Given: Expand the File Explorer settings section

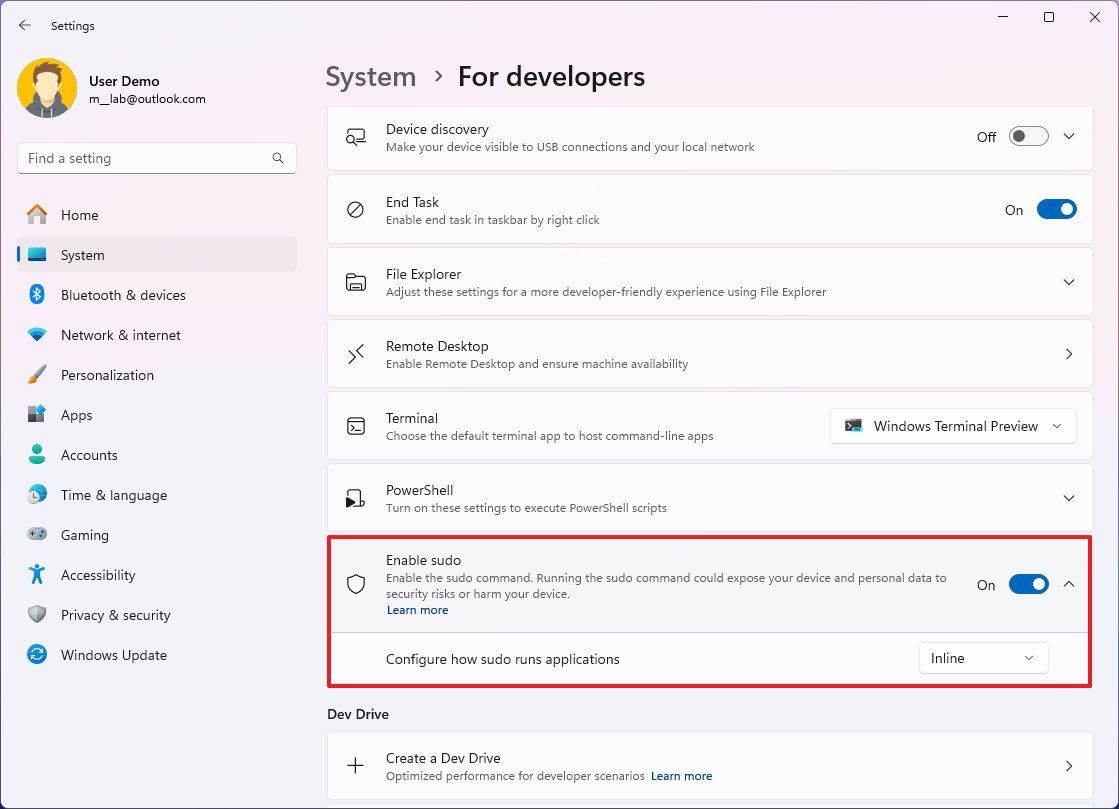Looking at the screenshot, I should point(1069,281).
